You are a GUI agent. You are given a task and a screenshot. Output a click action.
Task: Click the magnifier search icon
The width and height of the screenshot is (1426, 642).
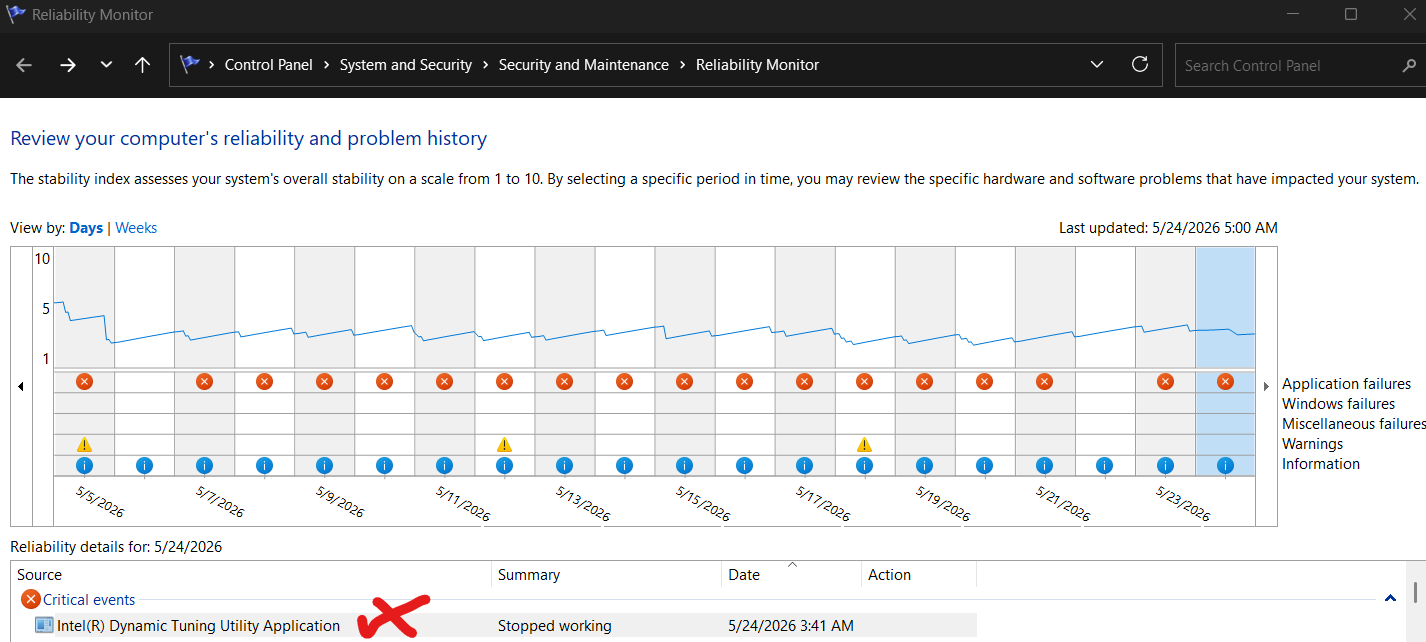pyautogui.click(x=1409, y=65)
